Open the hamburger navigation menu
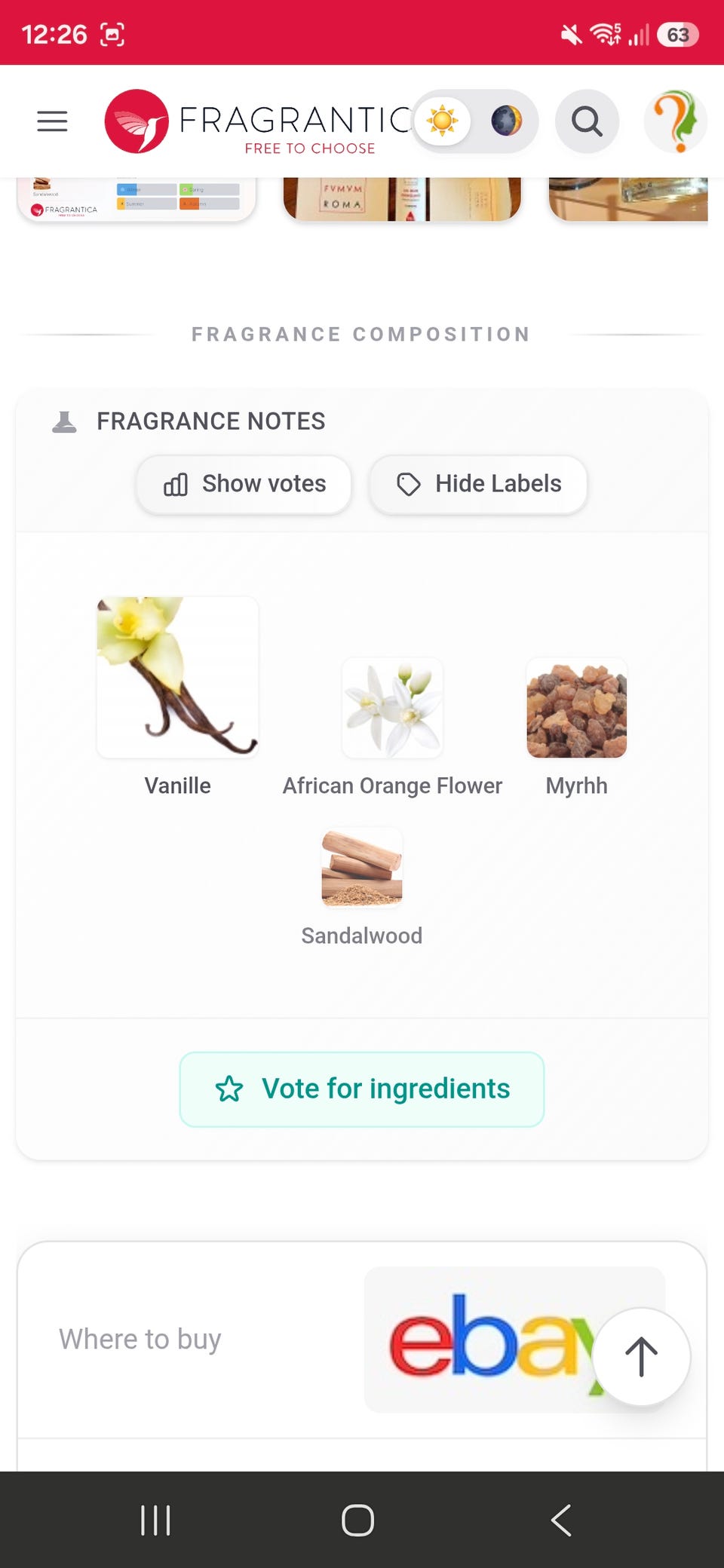The height and width of the screenshot is (1568, 724). 52,121
